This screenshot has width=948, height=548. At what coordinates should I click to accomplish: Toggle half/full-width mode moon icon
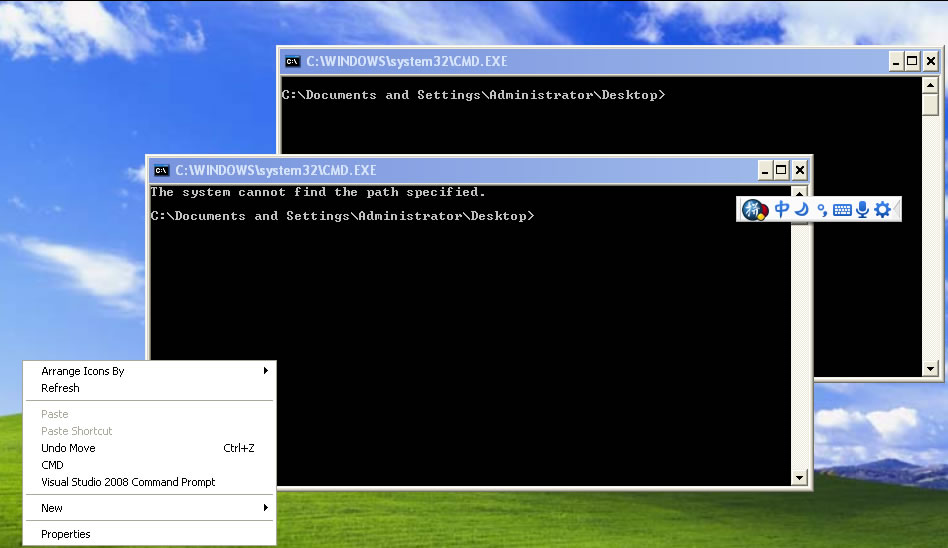click(802, 209)
